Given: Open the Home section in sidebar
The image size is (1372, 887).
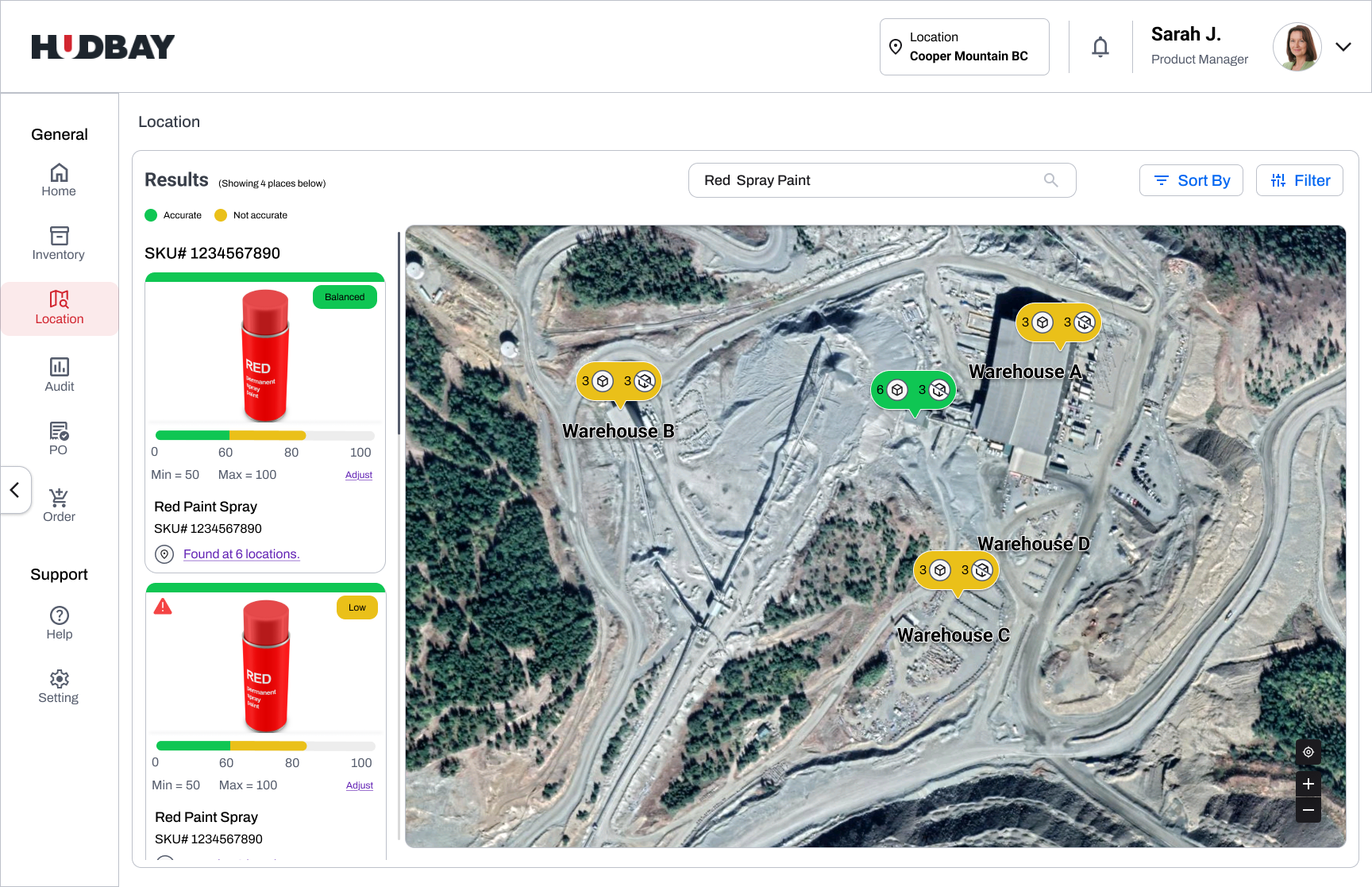Looking at the screenshot, I should click(x=59, y=180).
